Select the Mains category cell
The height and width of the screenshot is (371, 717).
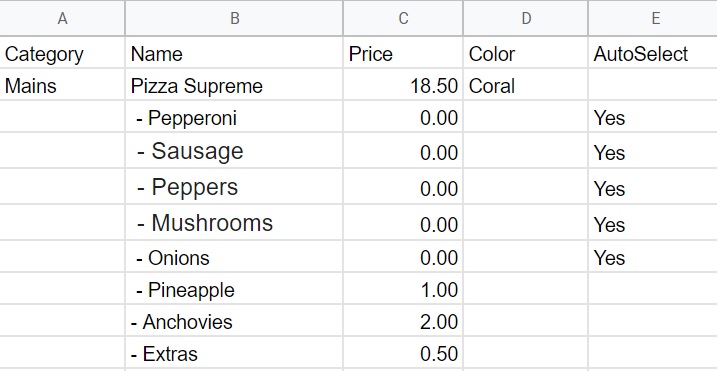click(62, 85)
